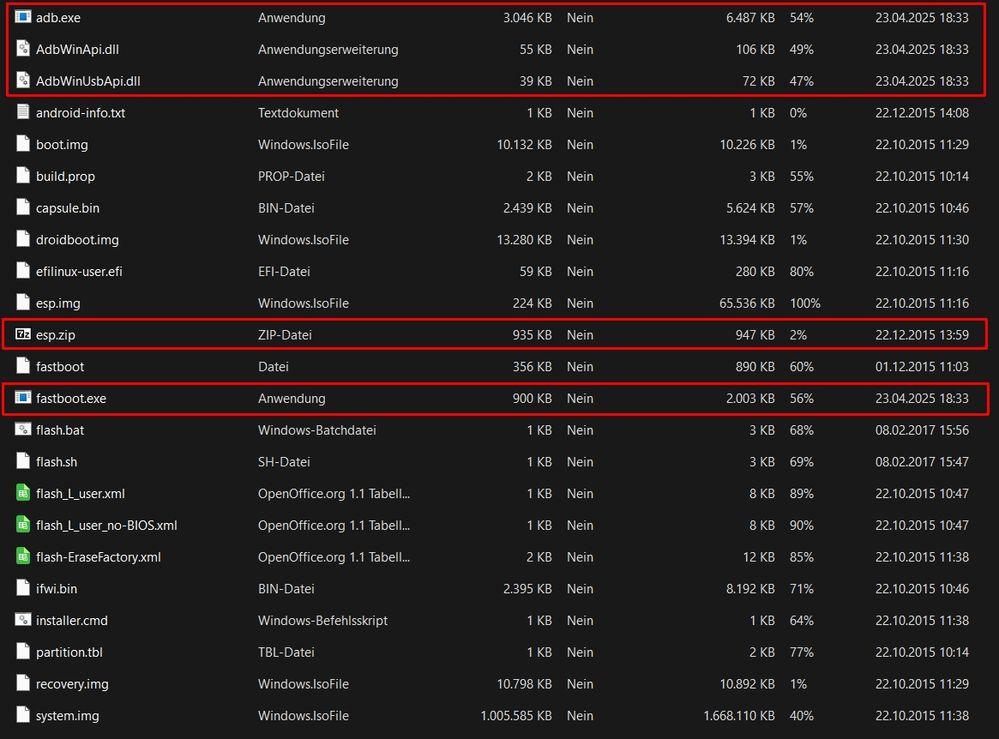Click the esp.zip archive icon
This screenshot has width=999, height=739.
(x=24, y=335)
